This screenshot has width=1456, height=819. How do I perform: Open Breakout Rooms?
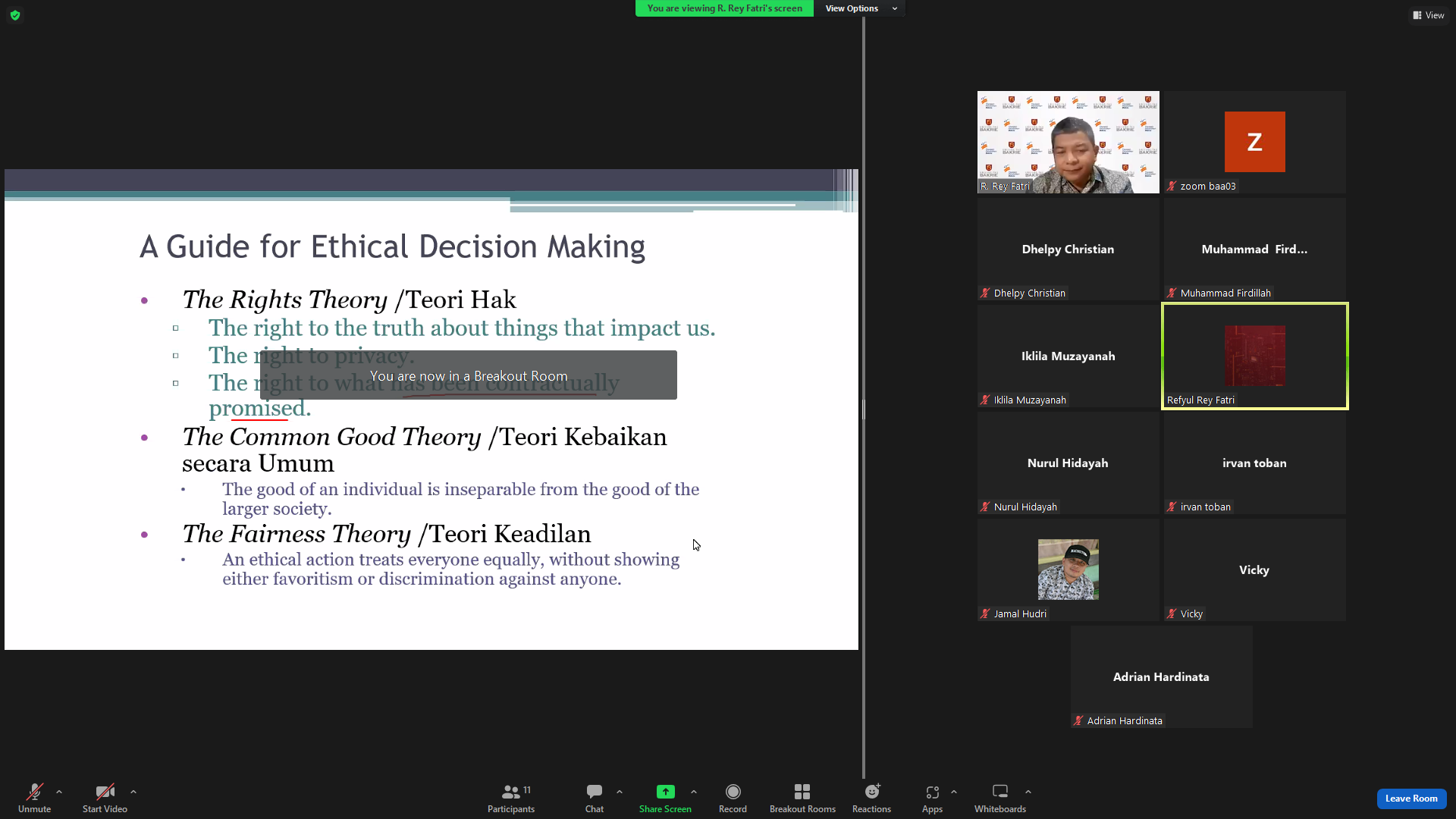(x=802, y=798)
